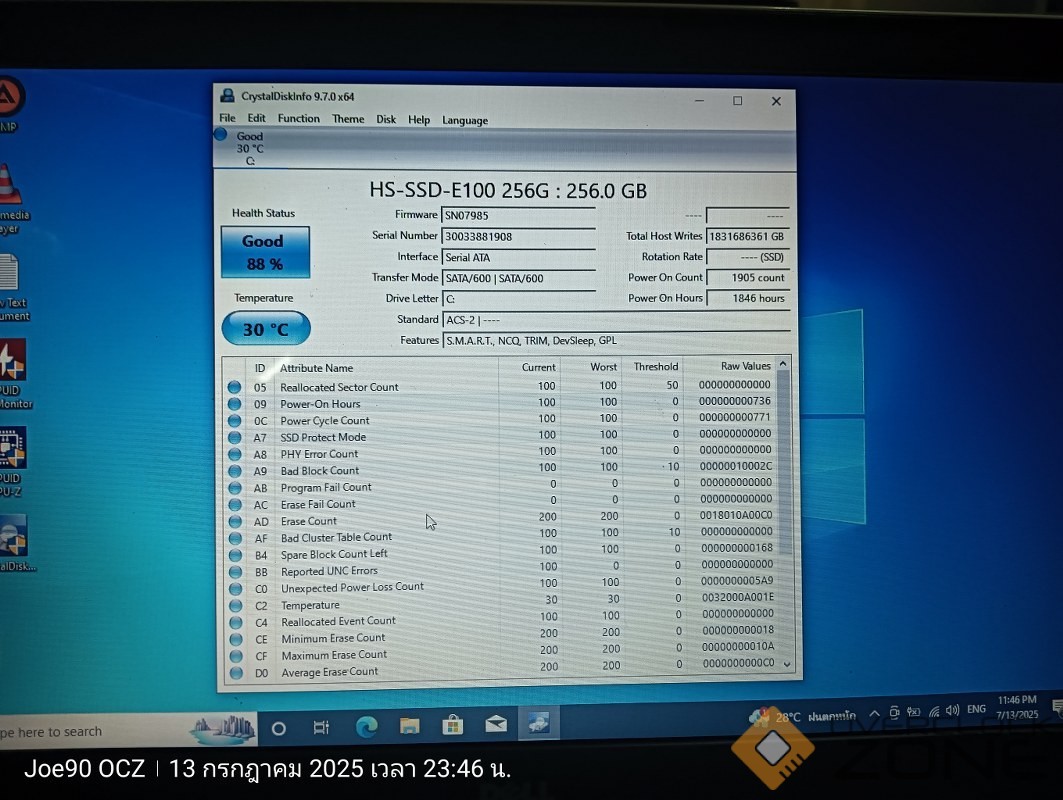
Task: Open the volume speaker tray icon
Action: (952, 711)
